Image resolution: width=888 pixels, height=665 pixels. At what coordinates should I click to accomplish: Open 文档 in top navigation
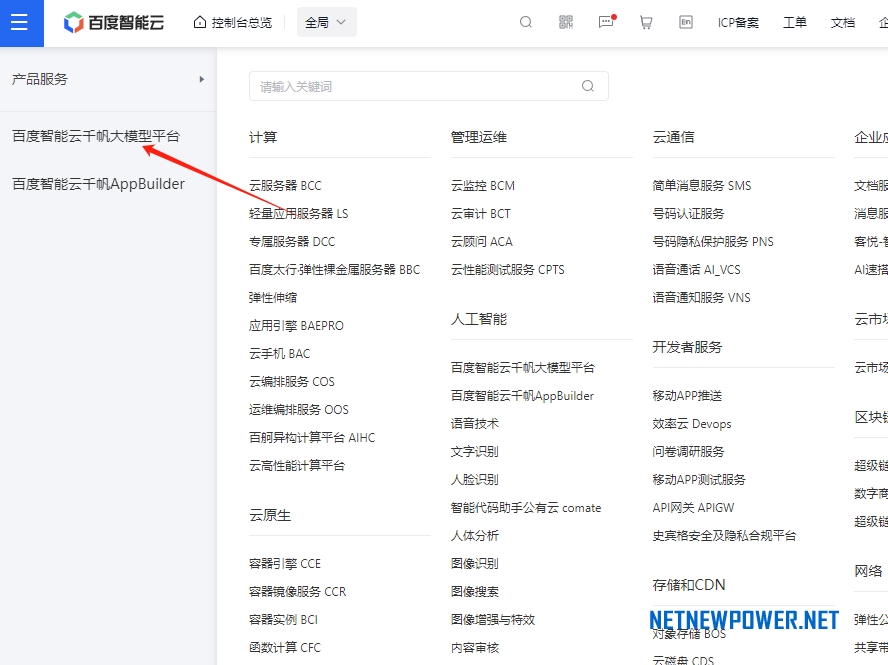[843, 23]
